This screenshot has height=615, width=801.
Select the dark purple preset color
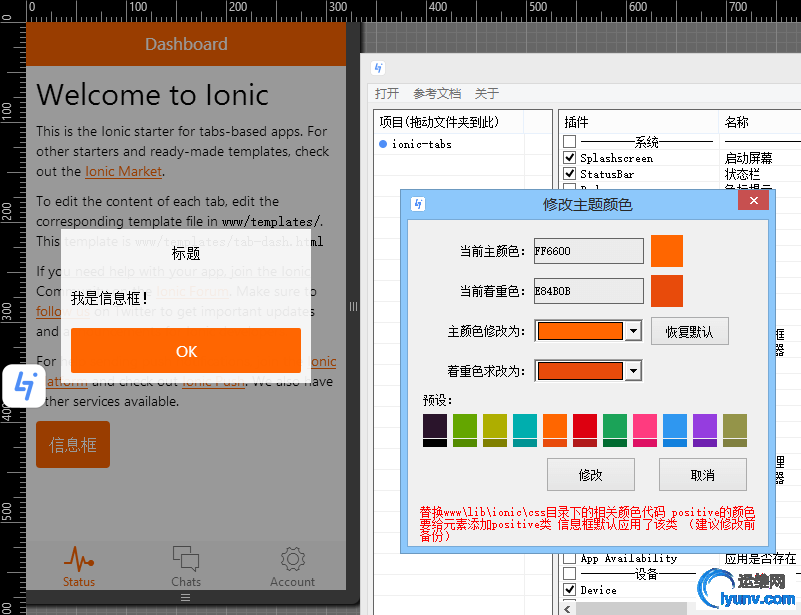[435, 431]
